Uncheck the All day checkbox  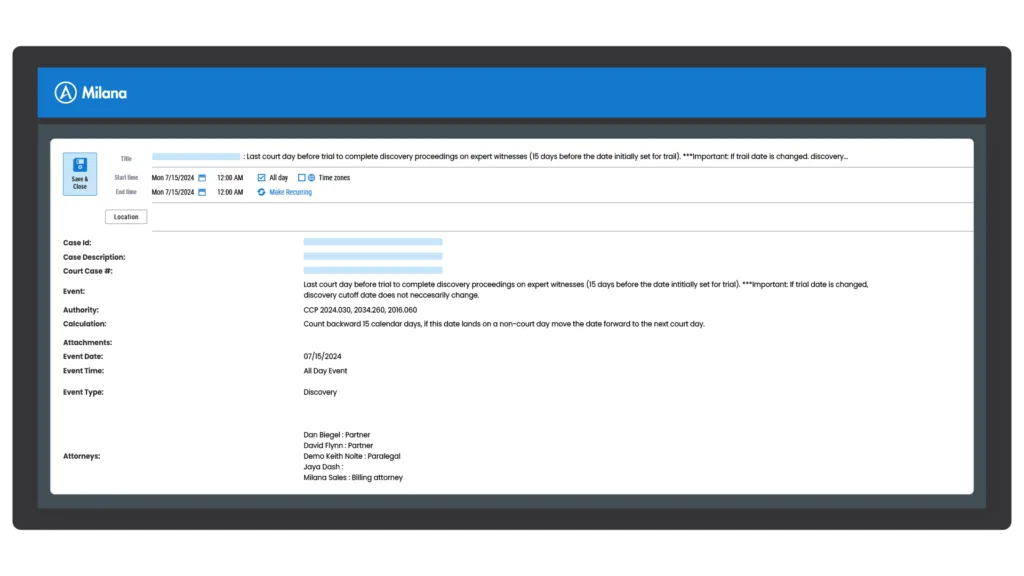coord(261,178)
